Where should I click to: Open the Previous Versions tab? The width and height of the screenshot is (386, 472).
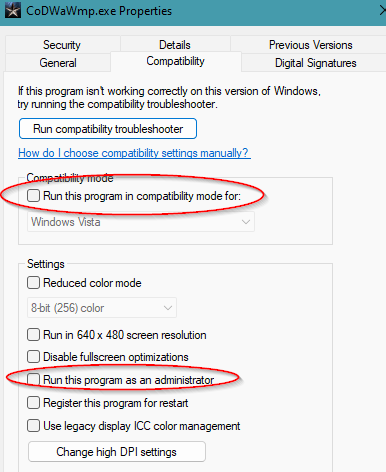coord(310,45)
